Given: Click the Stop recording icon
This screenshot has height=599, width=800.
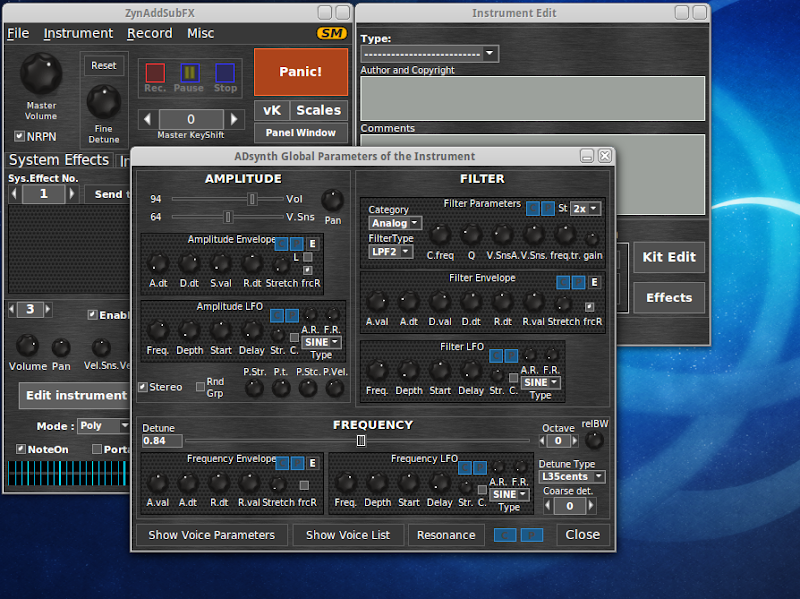Looking at the screenshot, I should click(x=225, y=73).
